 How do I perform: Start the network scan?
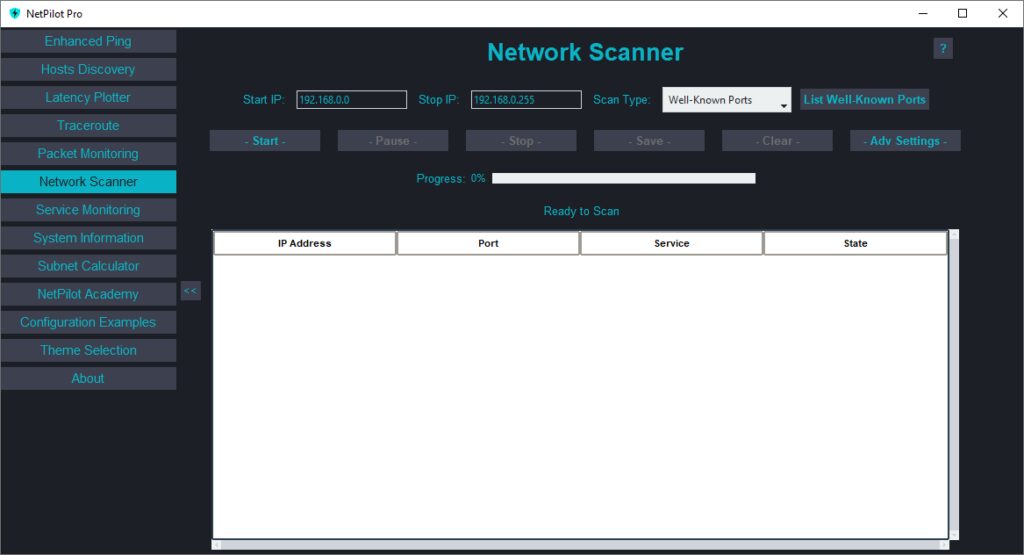tap(264, 140)
